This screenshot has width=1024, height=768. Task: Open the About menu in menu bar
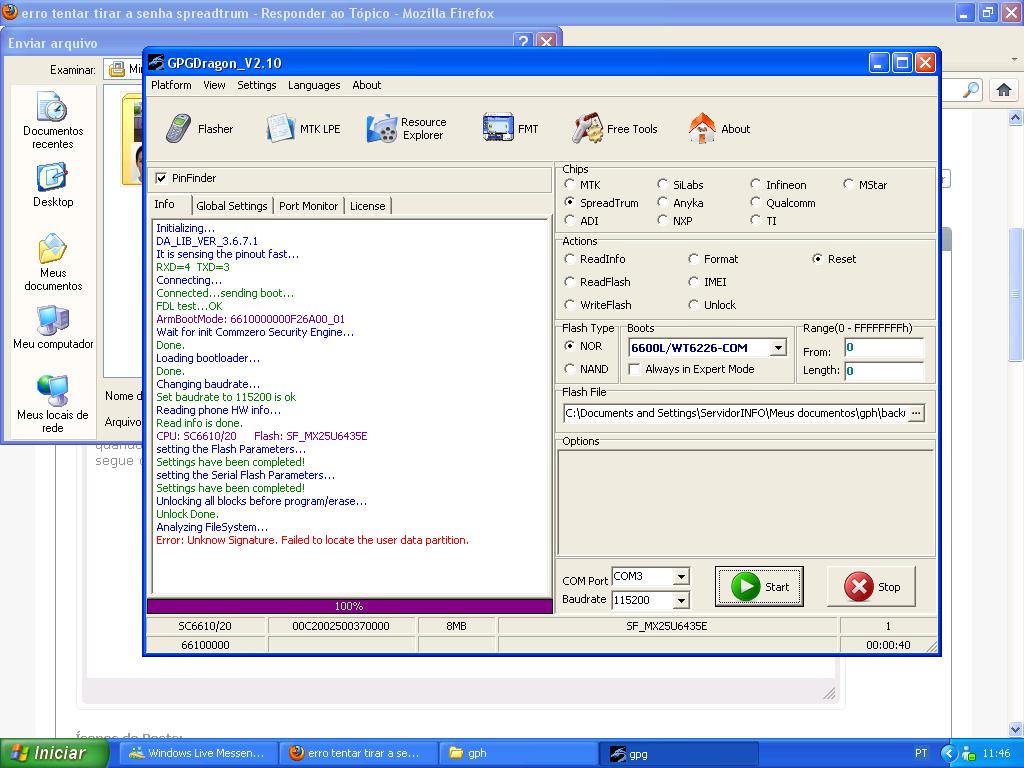tap(366, 85)
